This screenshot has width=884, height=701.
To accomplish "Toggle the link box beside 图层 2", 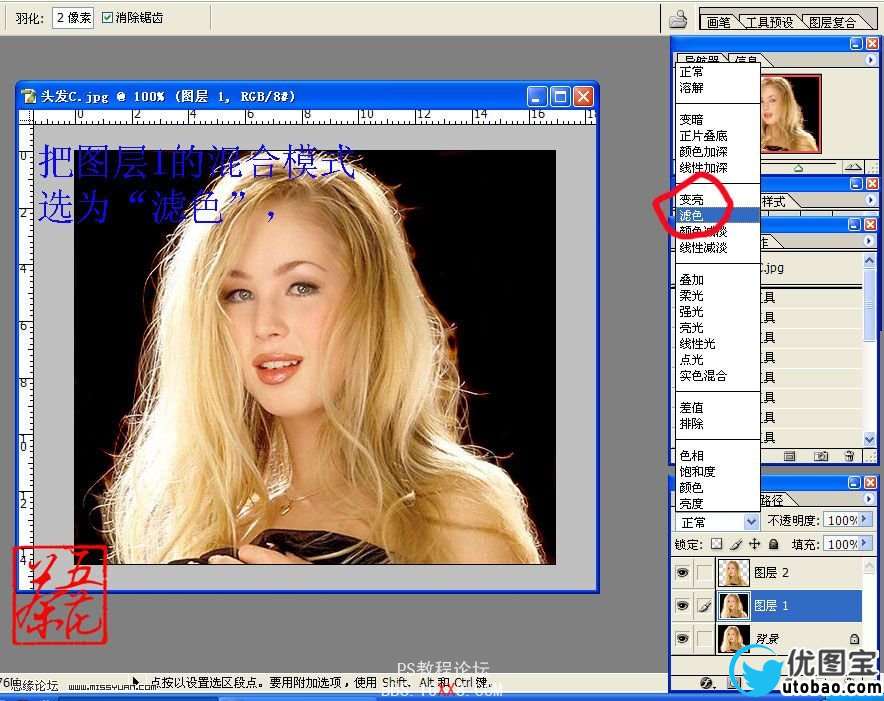I will (x=704, y=573).
